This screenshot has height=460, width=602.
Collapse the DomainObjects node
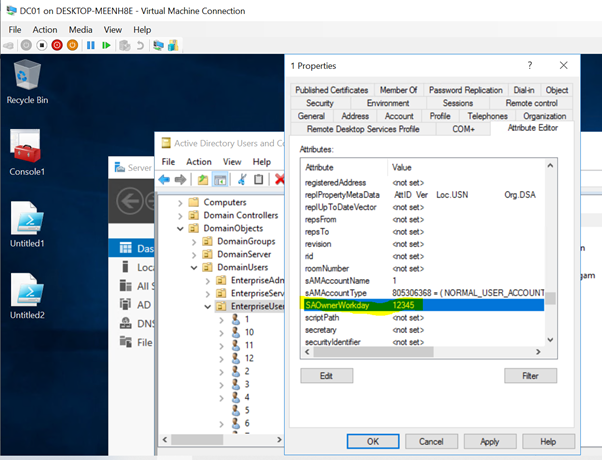[x=180, y=229]
